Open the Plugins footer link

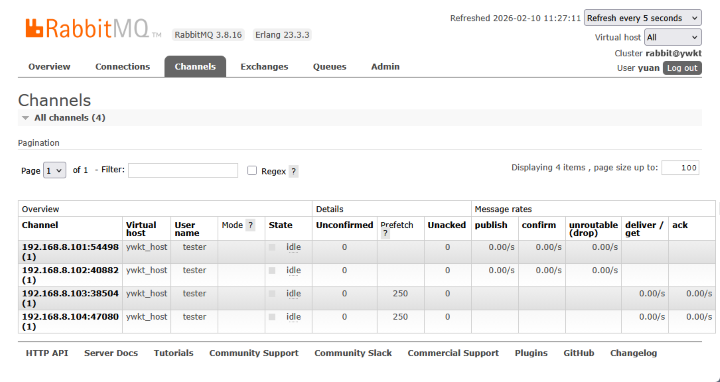click(x=531, y=353)
